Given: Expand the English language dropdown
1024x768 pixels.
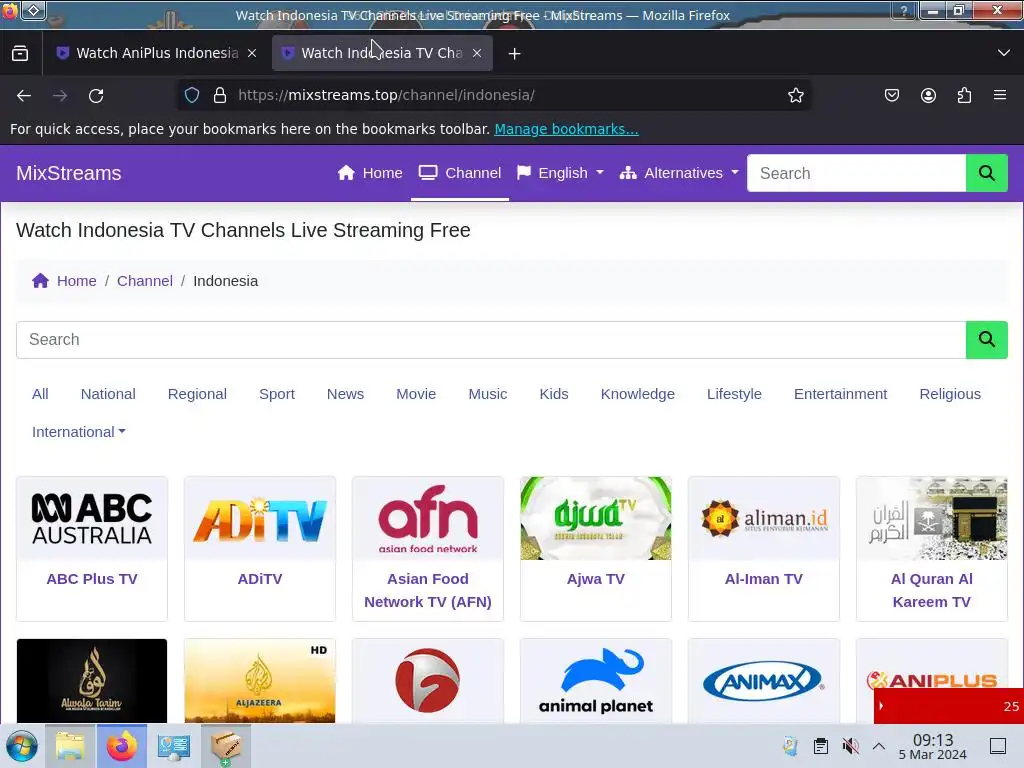Looking at the screenshot, I should click(560, 173).
